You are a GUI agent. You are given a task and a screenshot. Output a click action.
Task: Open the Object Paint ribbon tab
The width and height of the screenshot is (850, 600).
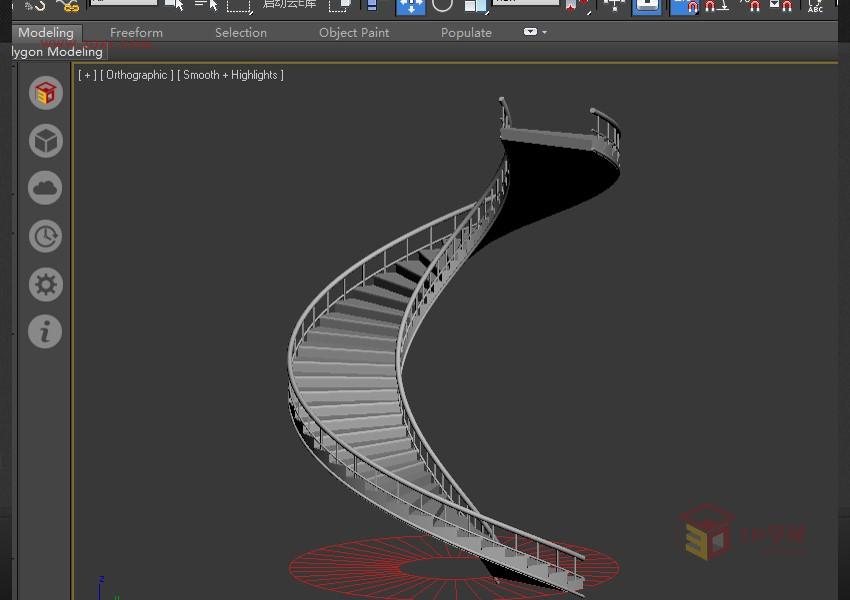[x=354, y=32]
